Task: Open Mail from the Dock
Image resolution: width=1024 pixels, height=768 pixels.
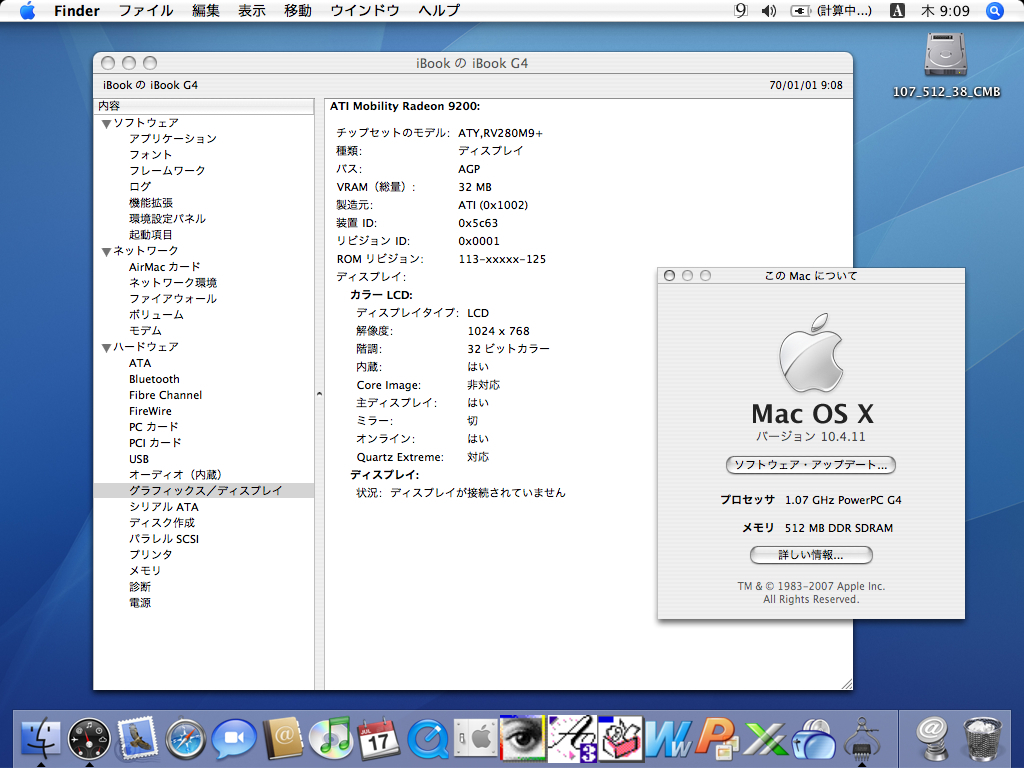Action: (136, 740)
